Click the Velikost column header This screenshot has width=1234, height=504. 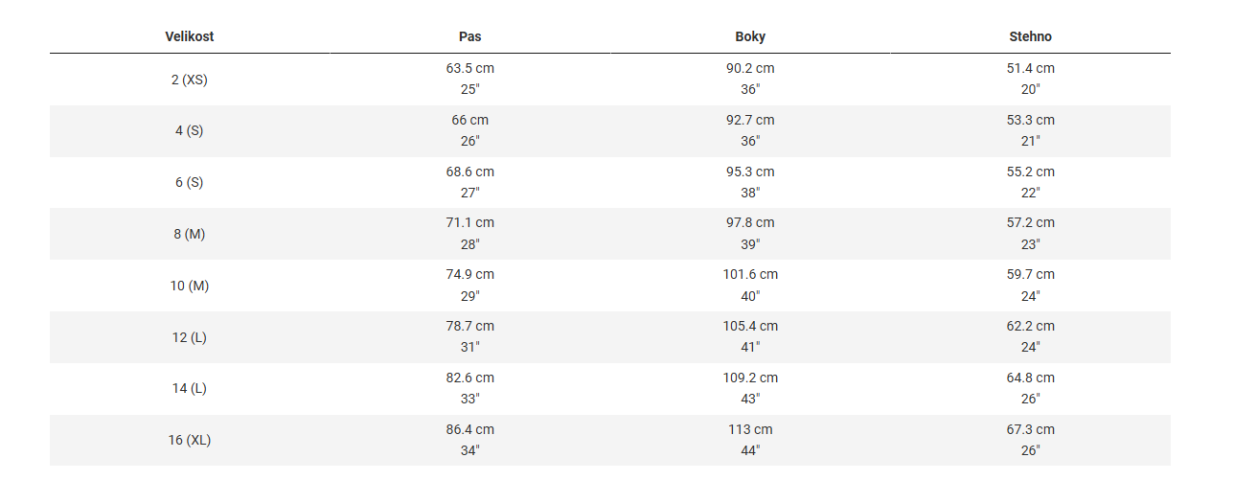[x=189, y=37]
